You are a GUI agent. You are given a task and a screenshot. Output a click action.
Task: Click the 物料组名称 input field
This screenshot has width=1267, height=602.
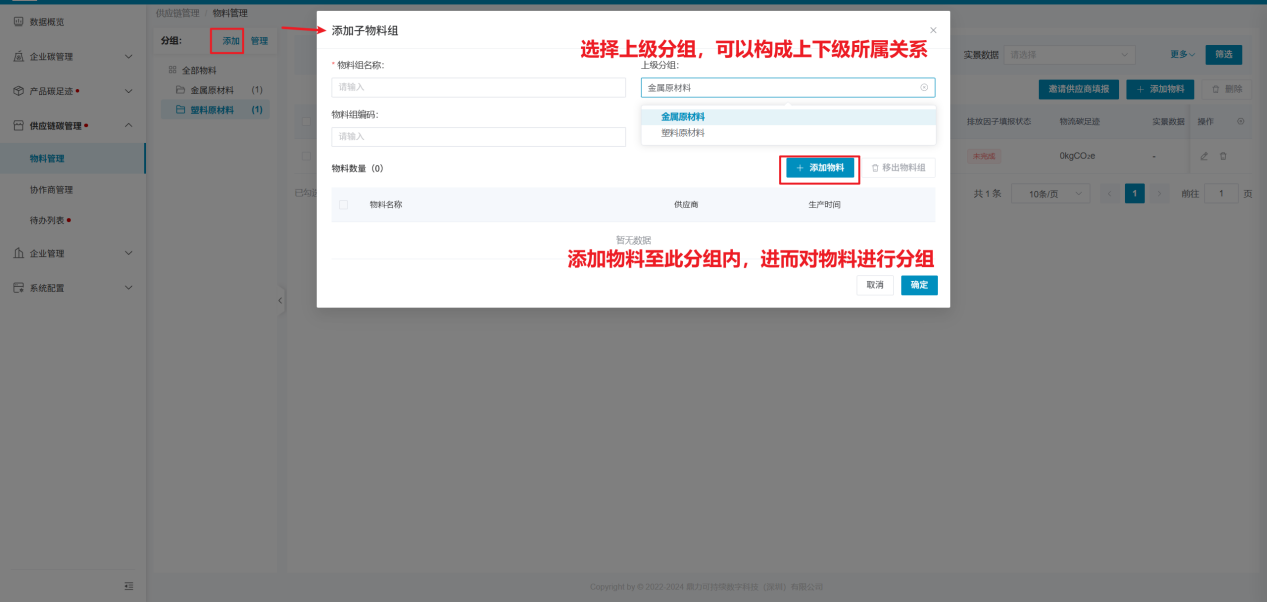click(478, 88)
